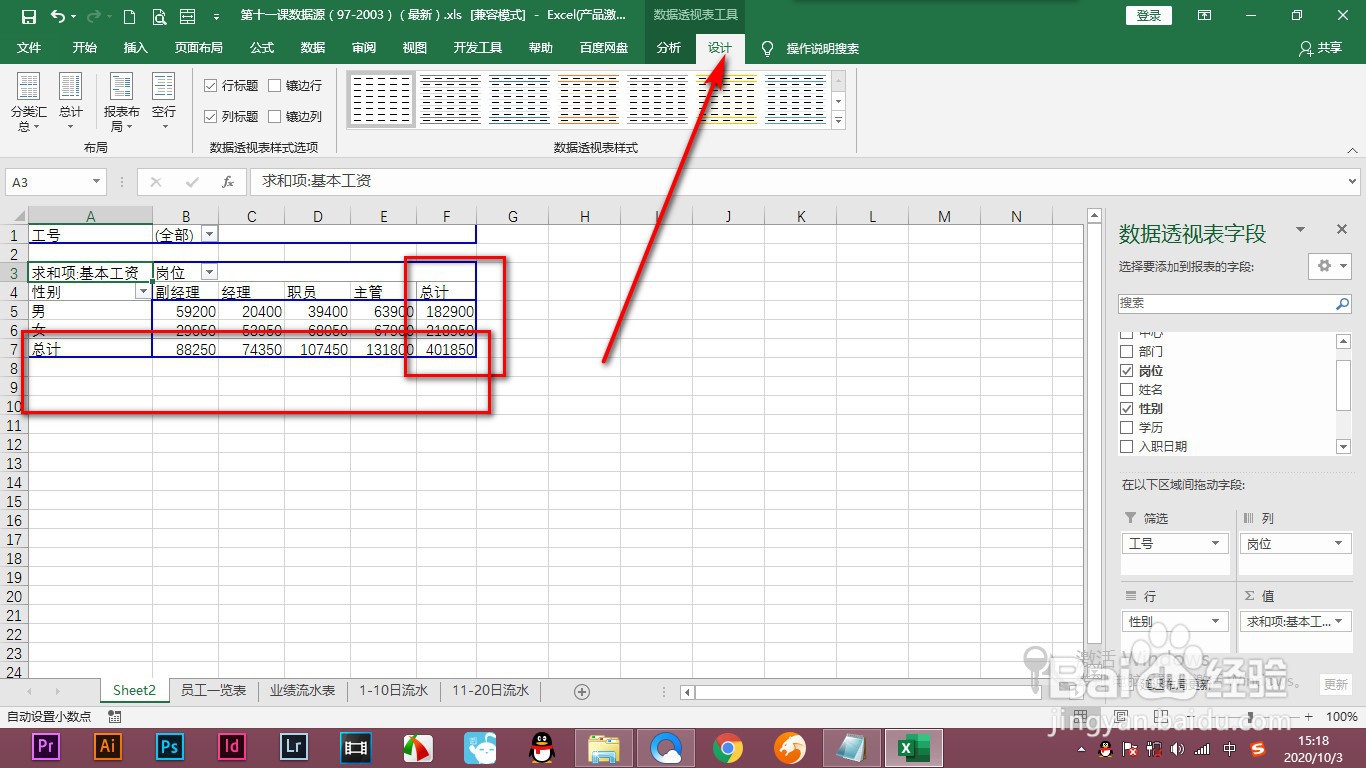Open File Explorer folder on taskbar
Image resolution: width=1366 pixels, height=768 pixels.
604,747
